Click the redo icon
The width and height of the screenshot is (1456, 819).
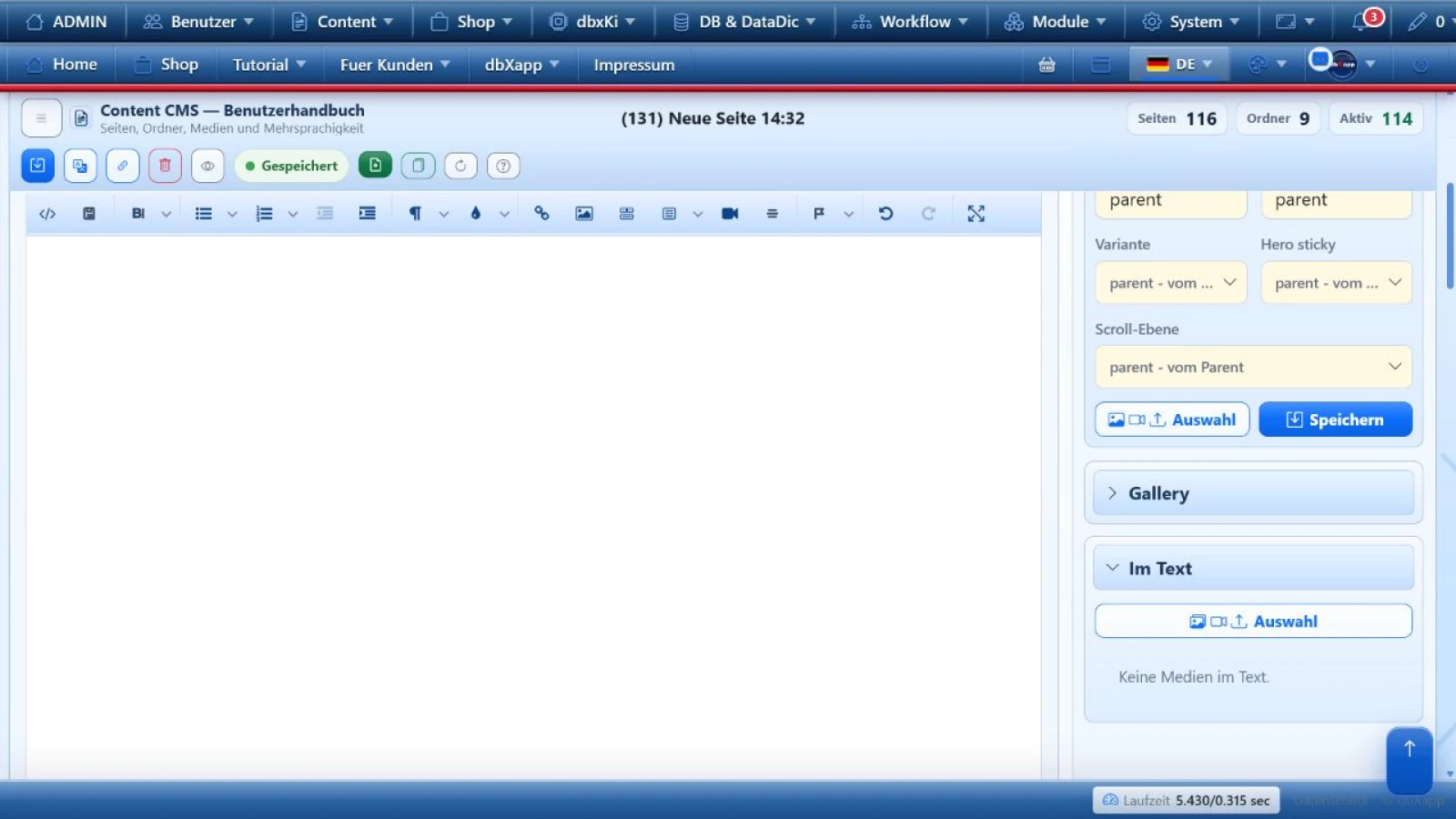(x=928, y=214)
